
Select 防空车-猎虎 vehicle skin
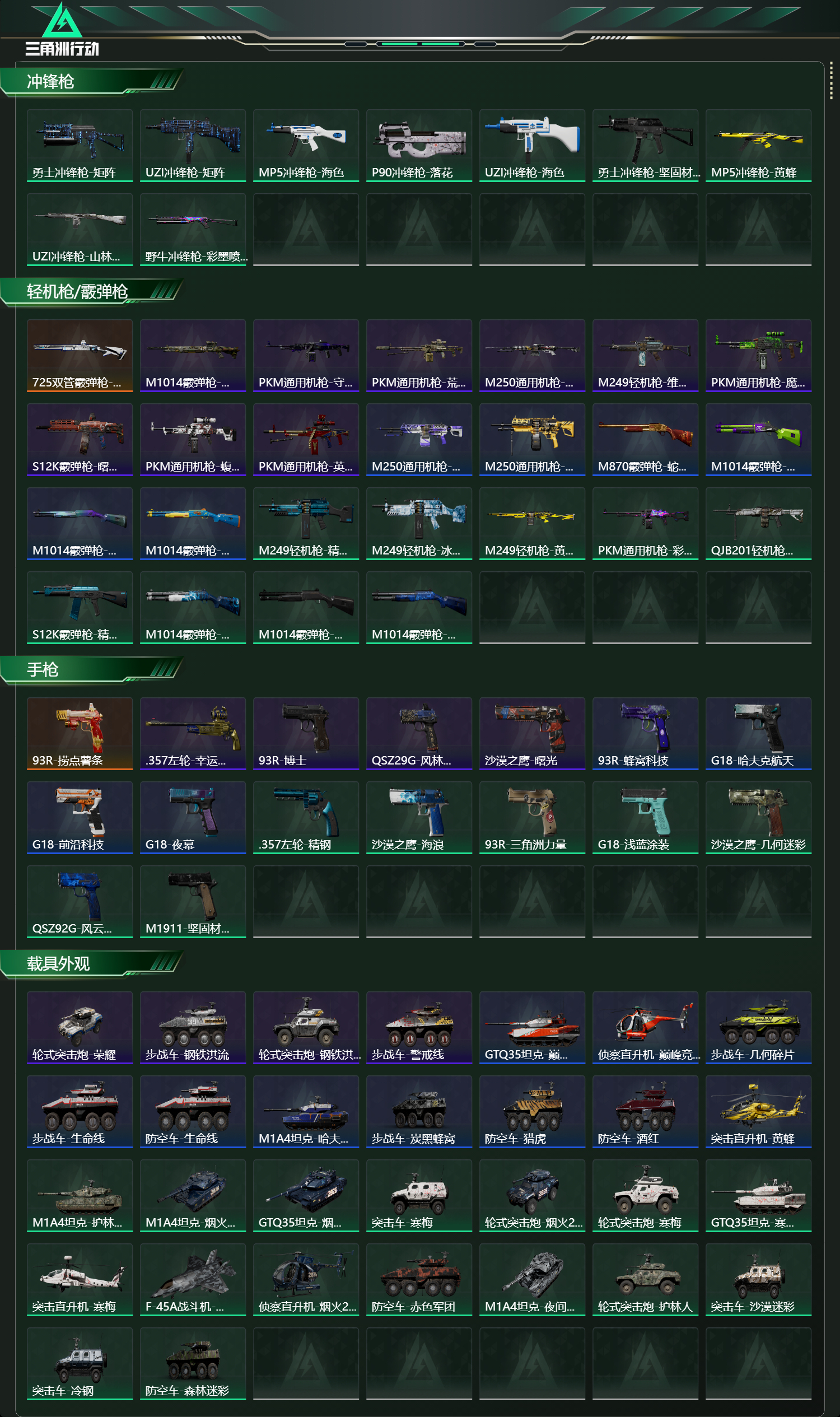click(532, 1111)
